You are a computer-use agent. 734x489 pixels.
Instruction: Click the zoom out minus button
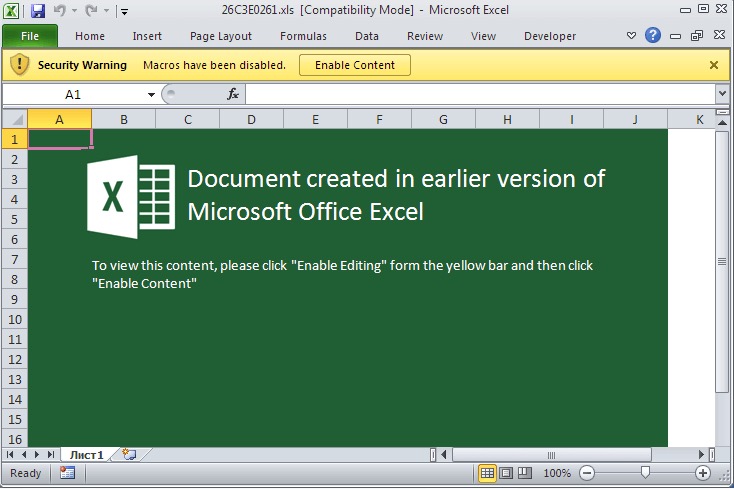pos(587,473)
